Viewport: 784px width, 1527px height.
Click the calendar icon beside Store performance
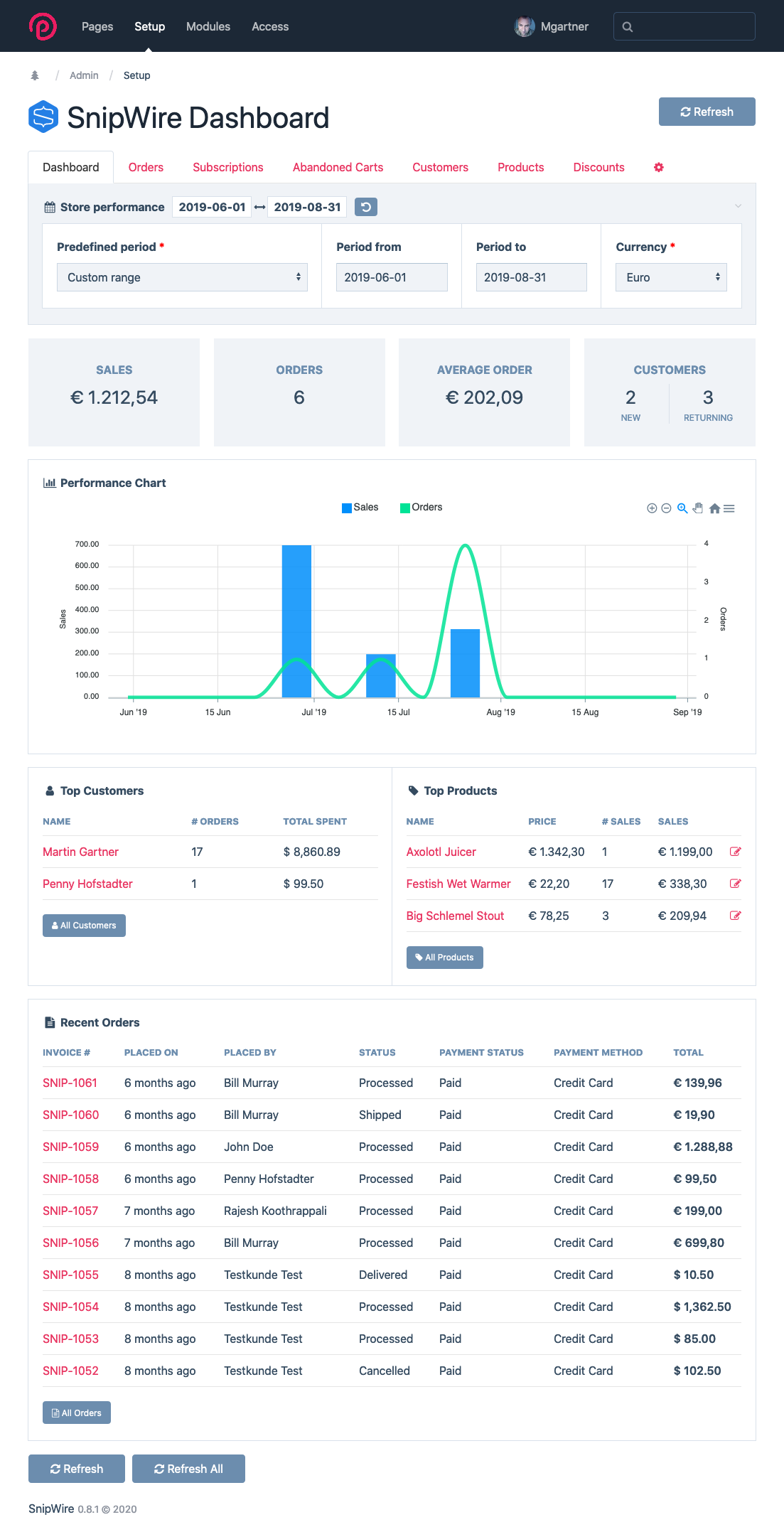coord(50,208)
